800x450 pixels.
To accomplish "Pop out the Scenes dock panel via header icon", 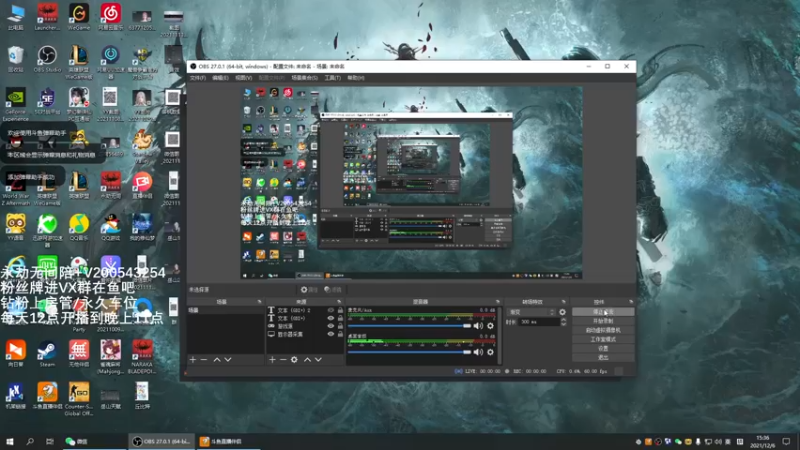I will 259,302.
